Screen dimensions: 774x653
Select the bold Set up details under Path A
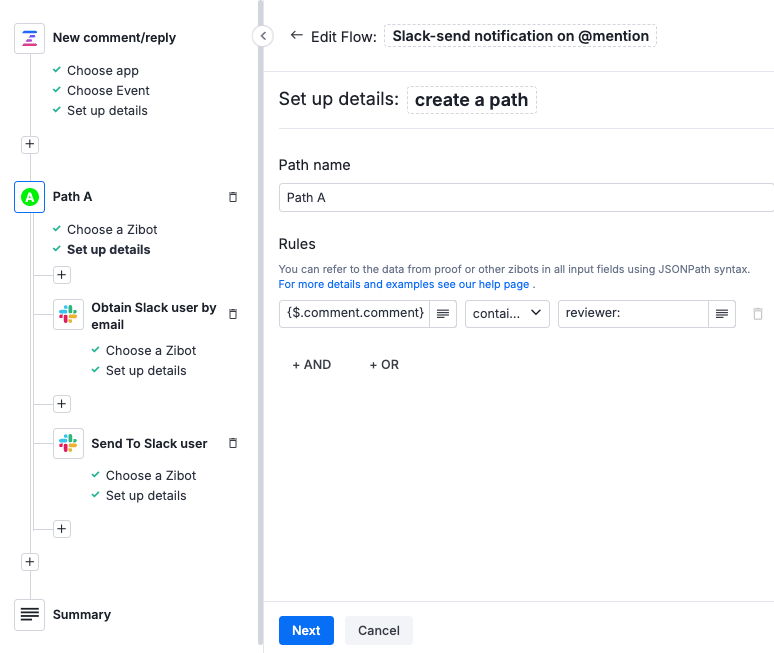(109, 249)
